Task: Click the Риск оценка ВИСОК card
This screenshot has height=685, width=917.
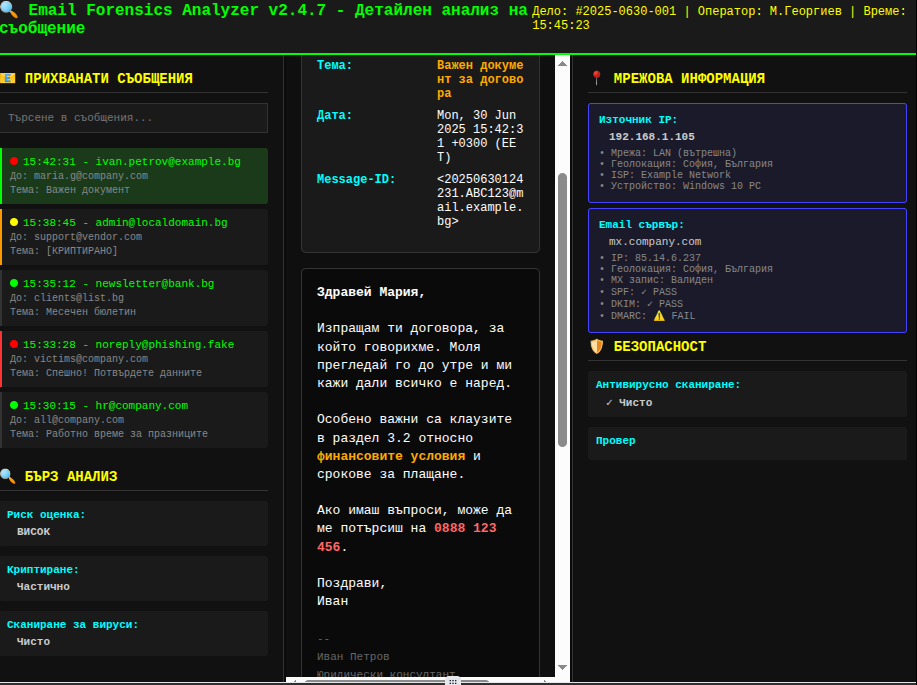Action: click(x=134, y=523)
